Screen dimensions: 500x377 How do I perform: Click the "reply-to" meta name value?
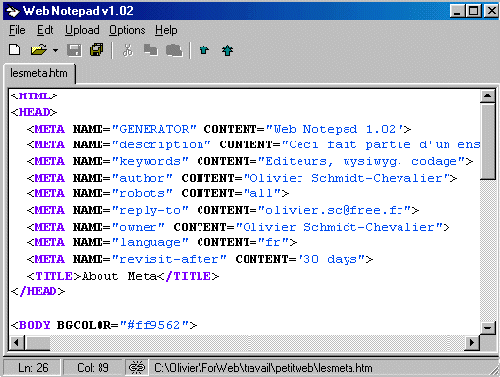[x=150, y=210]
